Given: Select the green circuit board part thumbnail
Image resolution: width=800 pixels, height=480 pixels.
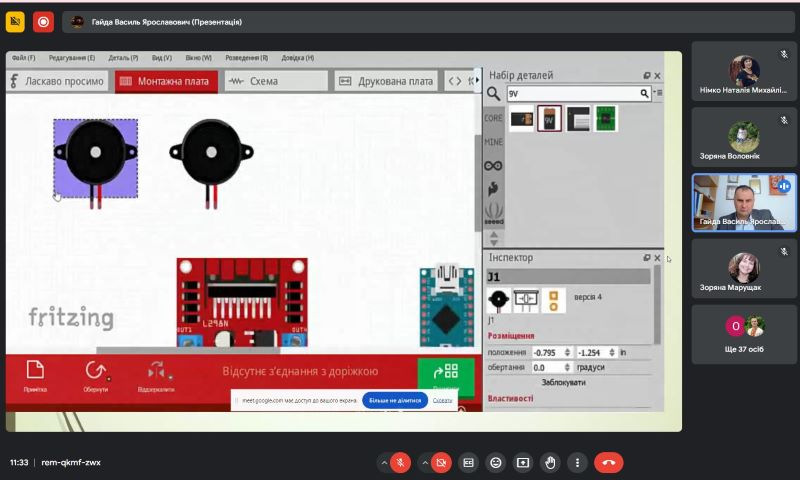Looking at the screenshot, I should click(606, 119).
